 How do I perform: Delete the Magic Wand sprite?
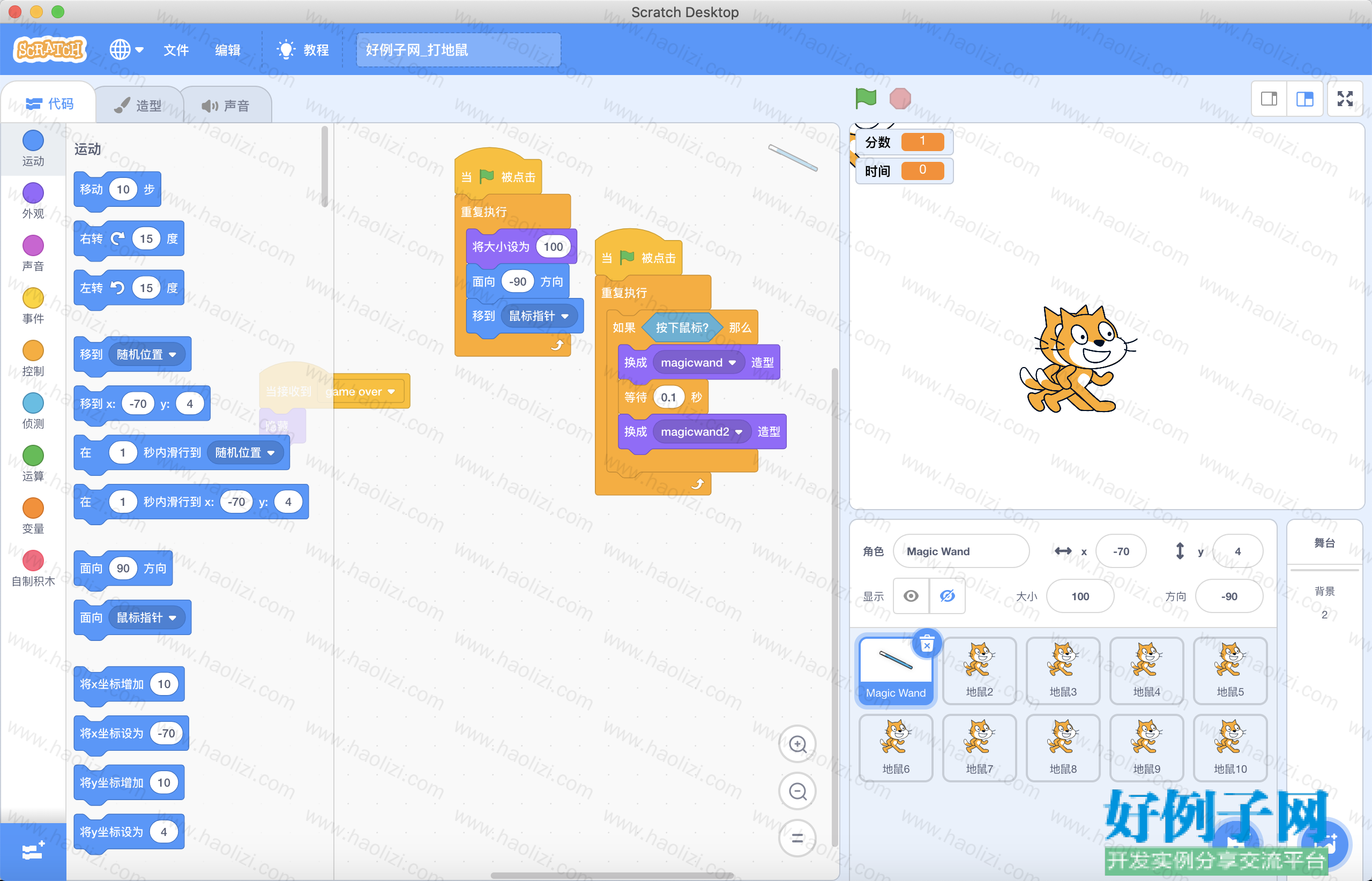tap(927, 644)
